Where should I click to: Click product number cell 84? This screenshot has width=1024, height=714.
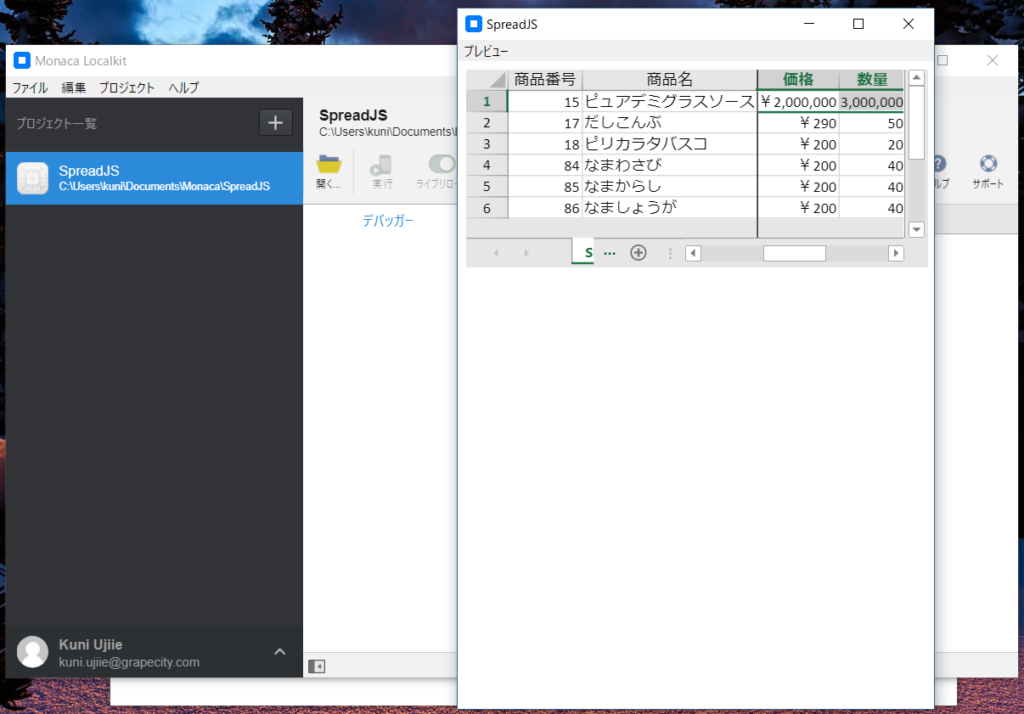point(545,165)
